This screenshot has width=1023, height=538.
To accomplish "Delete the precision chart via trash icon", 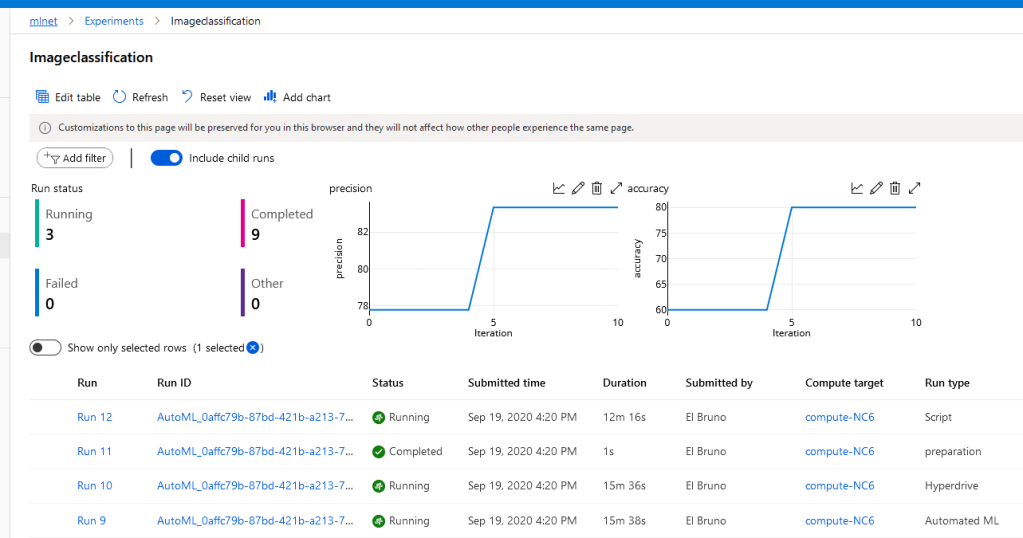I will 597,188.
